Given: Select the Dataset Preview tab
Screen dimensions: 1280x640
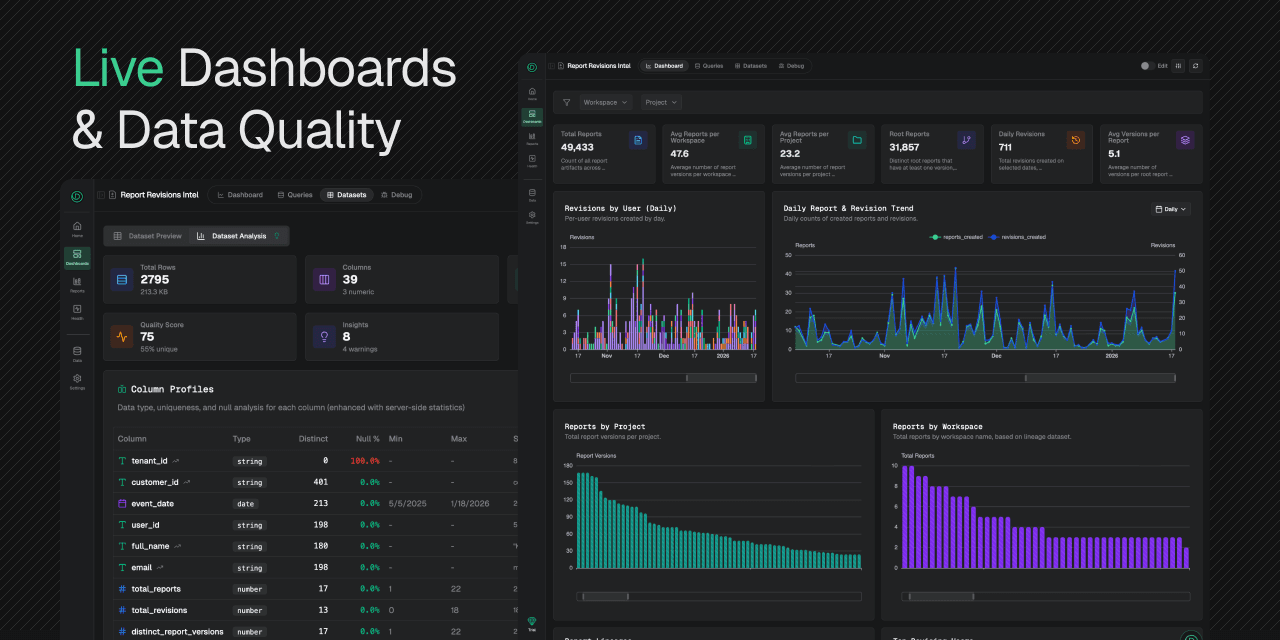Looking at the screenshot, I should pyautogui.click(x=147, y=236).
